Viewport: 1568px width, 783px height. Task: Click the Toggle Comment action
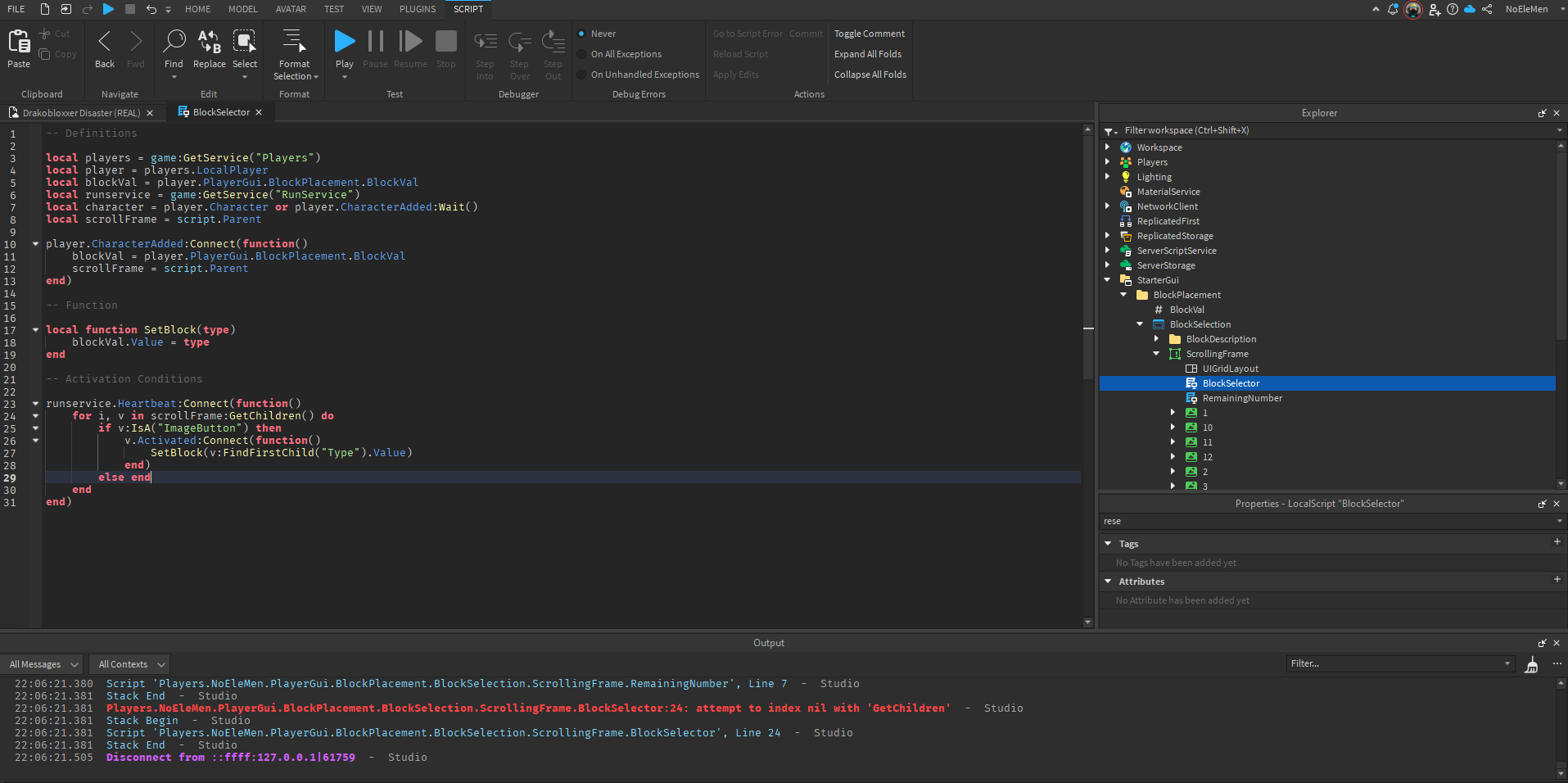pos(869,34)
